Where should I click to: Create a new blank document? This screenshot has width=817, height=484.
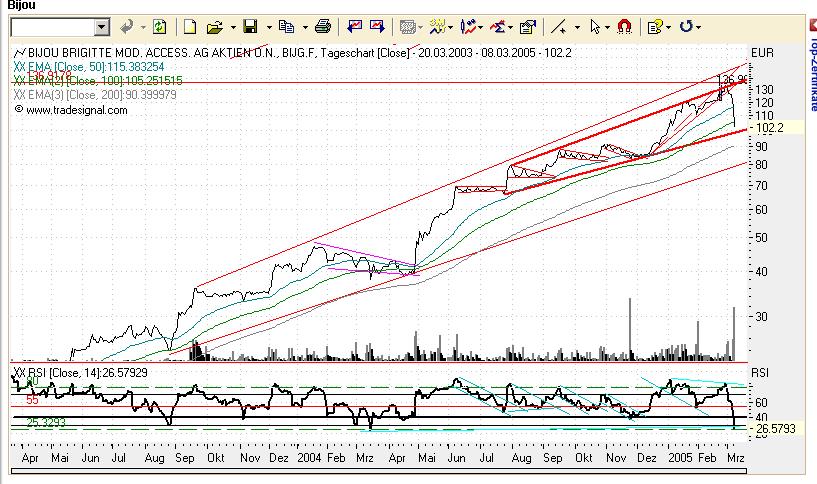click(190, 27)
